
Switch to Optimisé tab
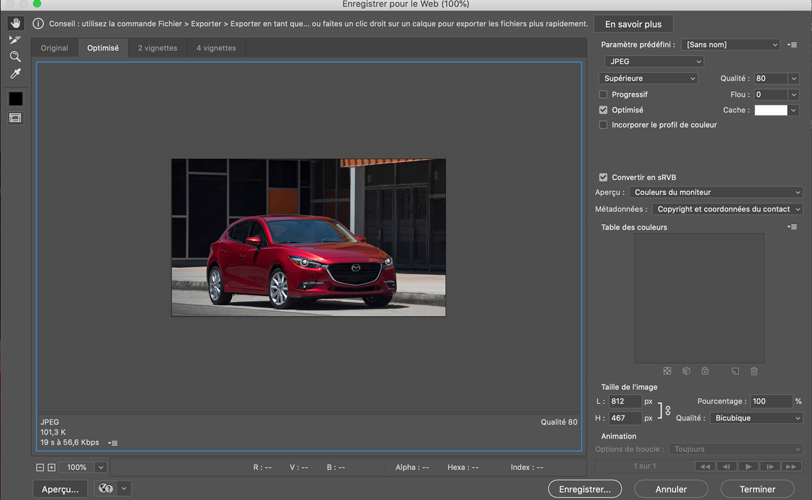pos(103,48)
